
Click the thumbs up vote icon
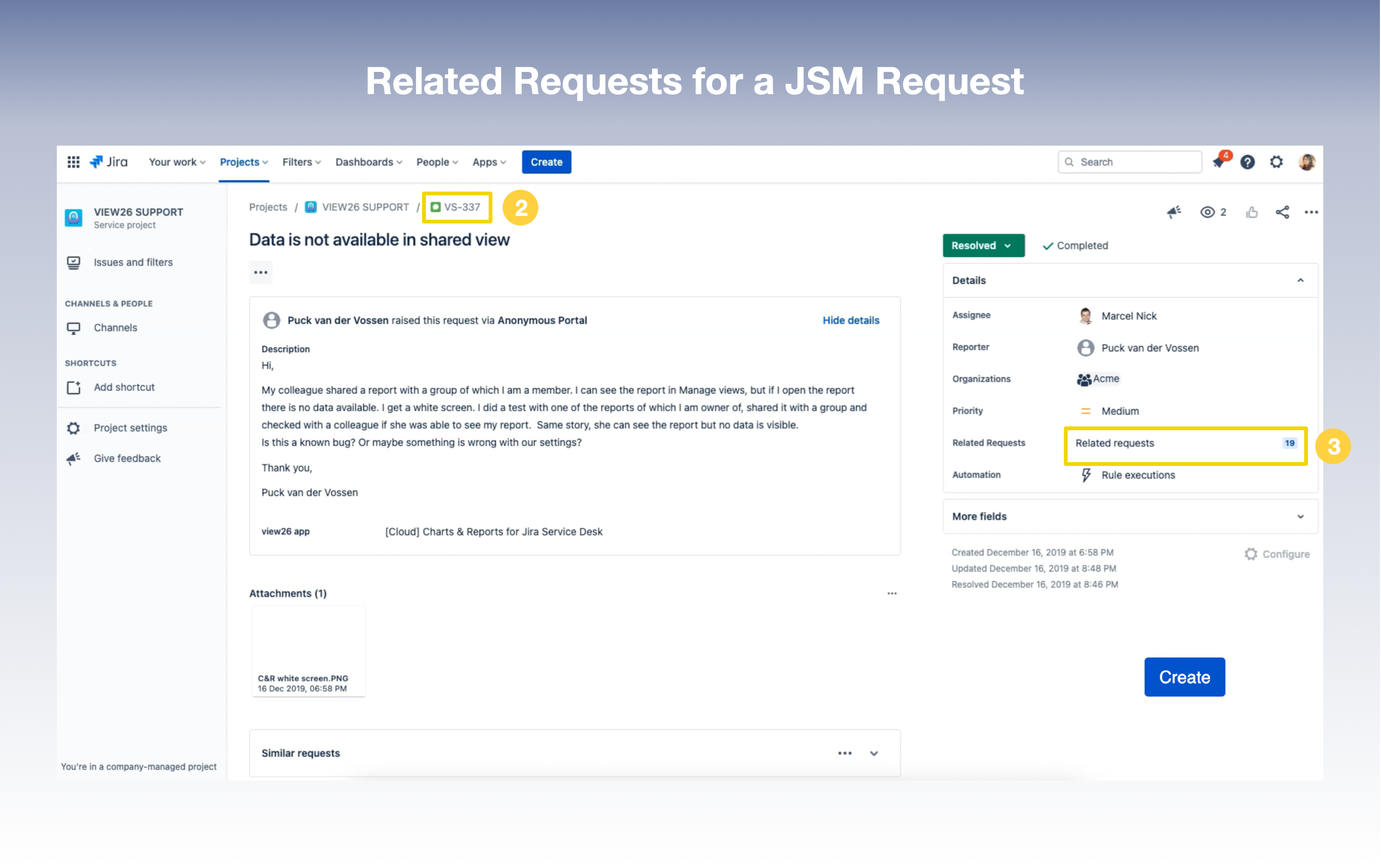[x=1252, y=212]
